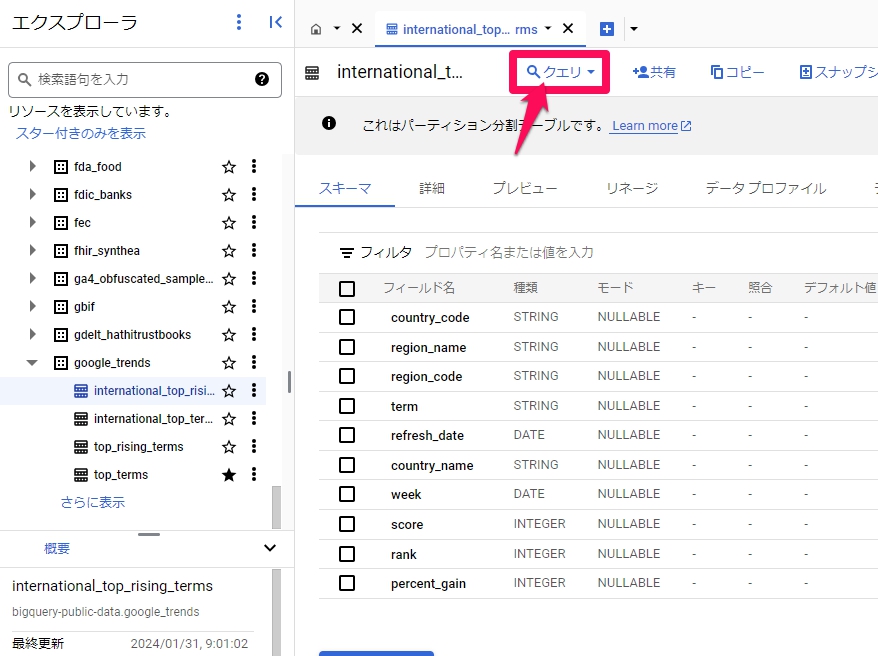The height and width of the screenshot is (656, 878).
Task: Check the region_name field checkbox
Action: point(347,347)
